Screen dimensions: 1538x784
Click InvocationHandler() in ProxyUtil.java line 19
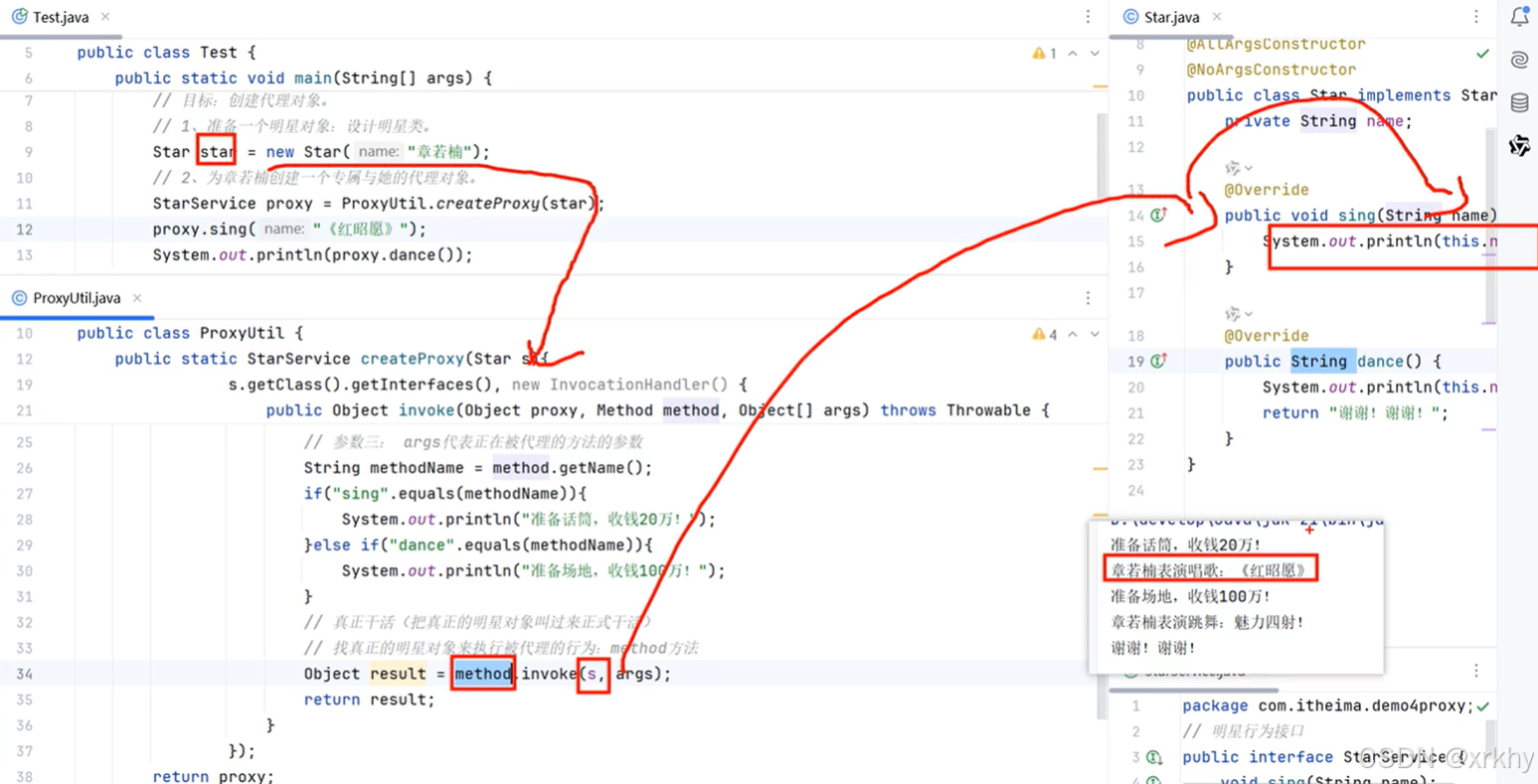(x=638, y=385)
